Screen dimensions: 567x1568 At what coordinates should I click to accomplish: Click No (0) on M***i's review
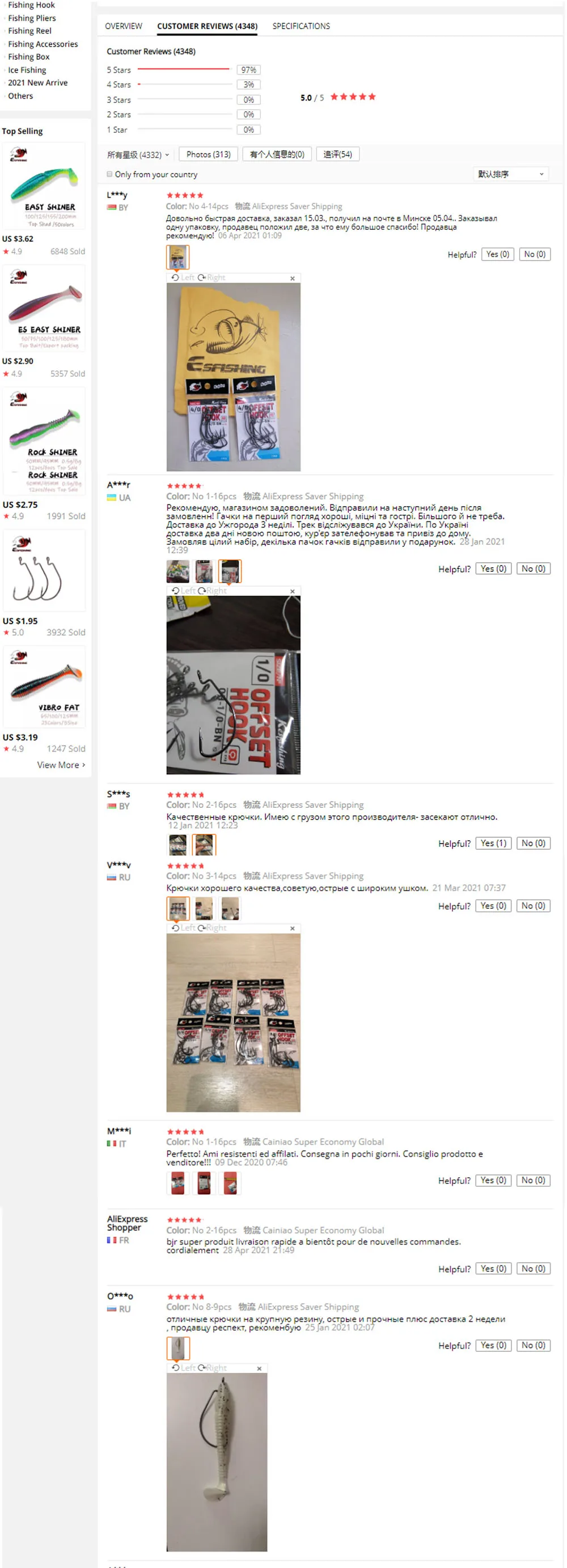pos(534,1181)
